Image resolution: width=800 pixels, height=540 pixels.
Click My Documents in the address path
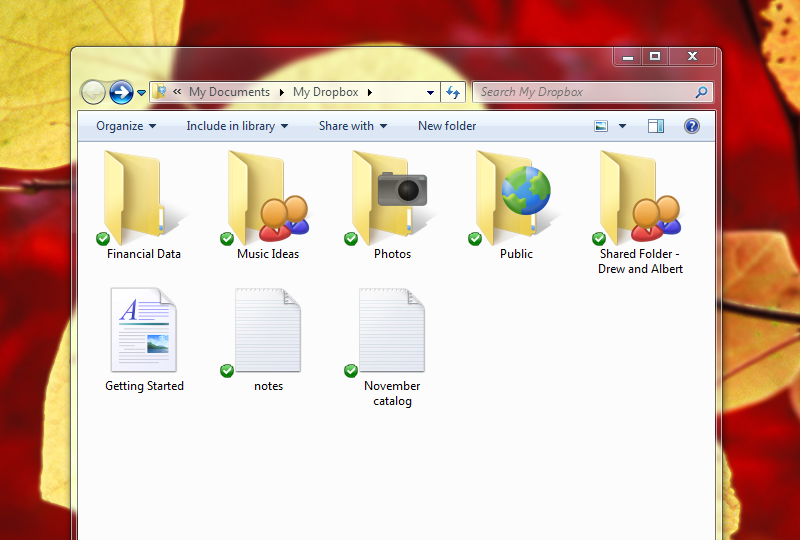tap(229, 92)
